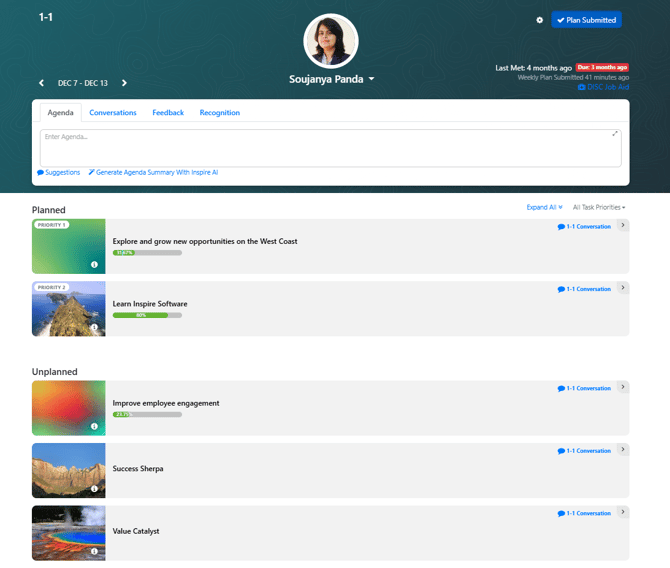
Task: Click Expand All to expand tasks
Action: (544, 207)
